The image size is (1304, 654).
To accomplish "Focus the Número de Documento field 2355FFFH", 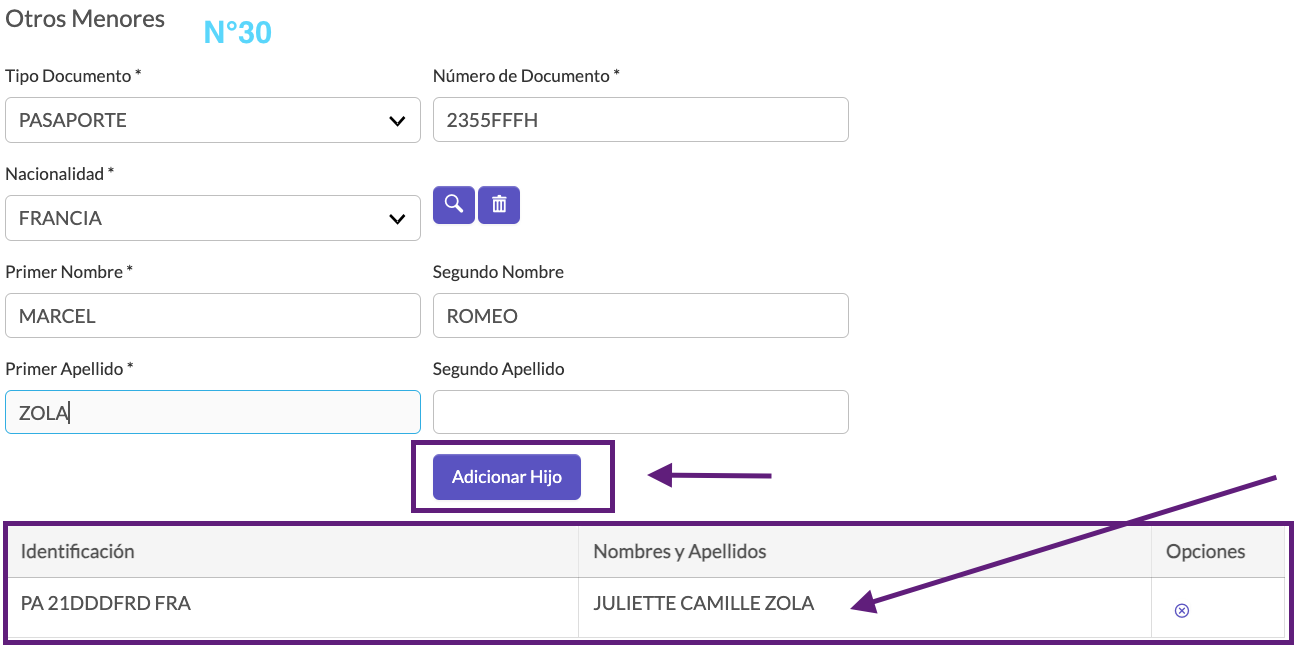I will 641,120.
